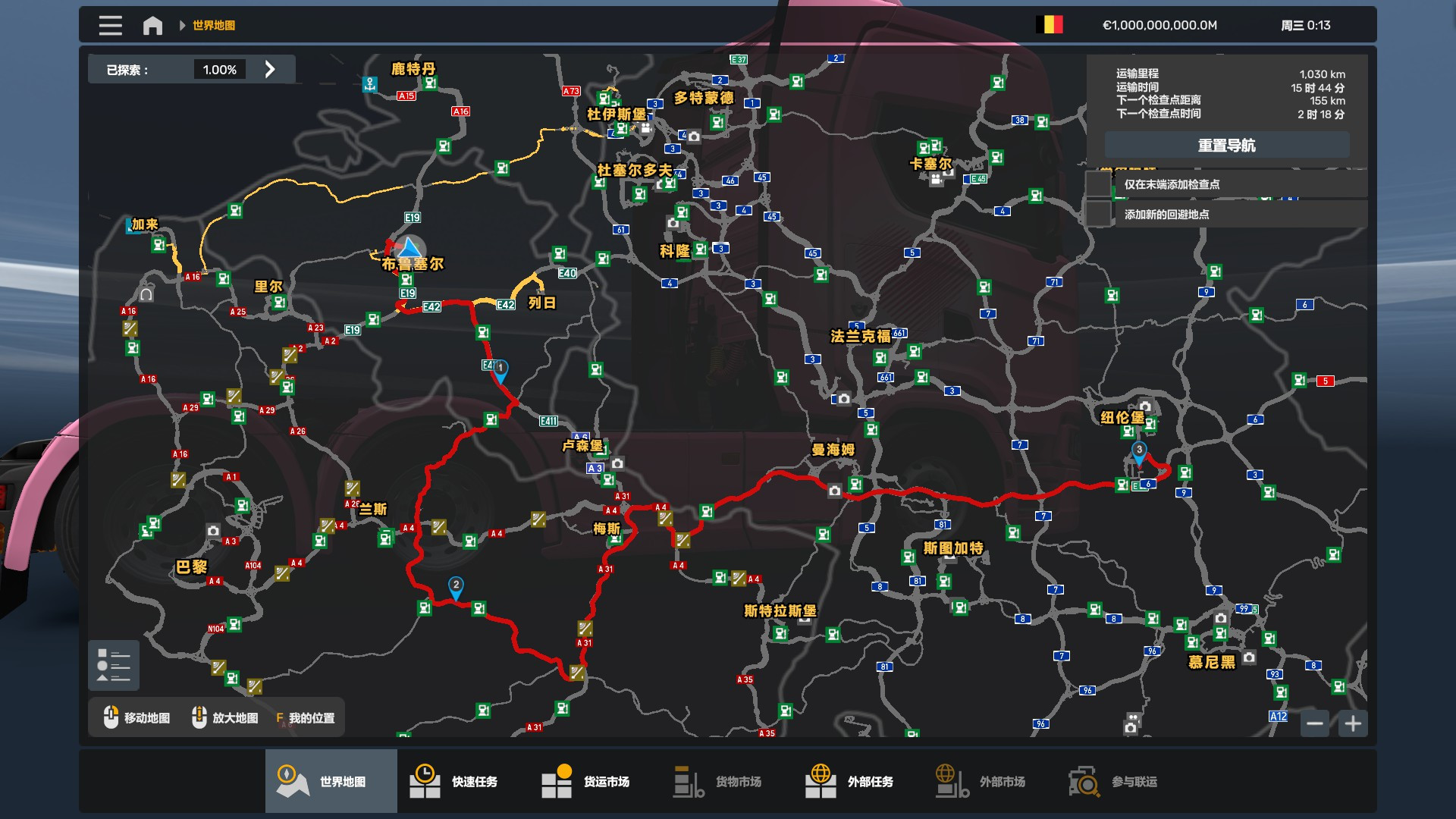Open the hamburger main menu

[x=110, y=26]
